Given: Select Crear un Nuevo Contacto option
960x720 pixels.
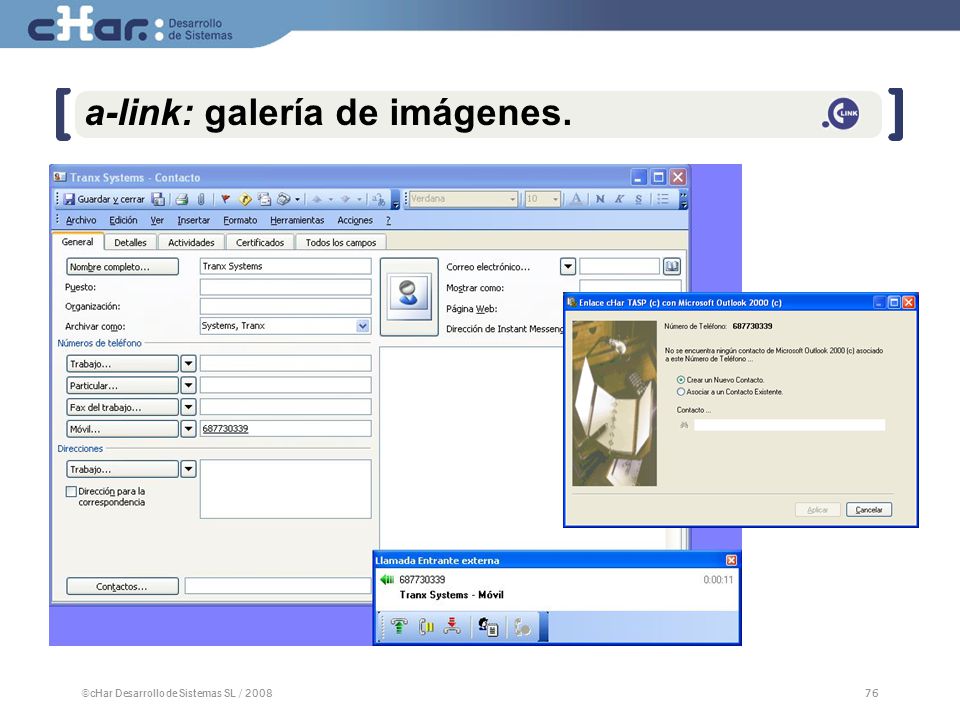Looking at the screenshot, I should tap(680, 380).
